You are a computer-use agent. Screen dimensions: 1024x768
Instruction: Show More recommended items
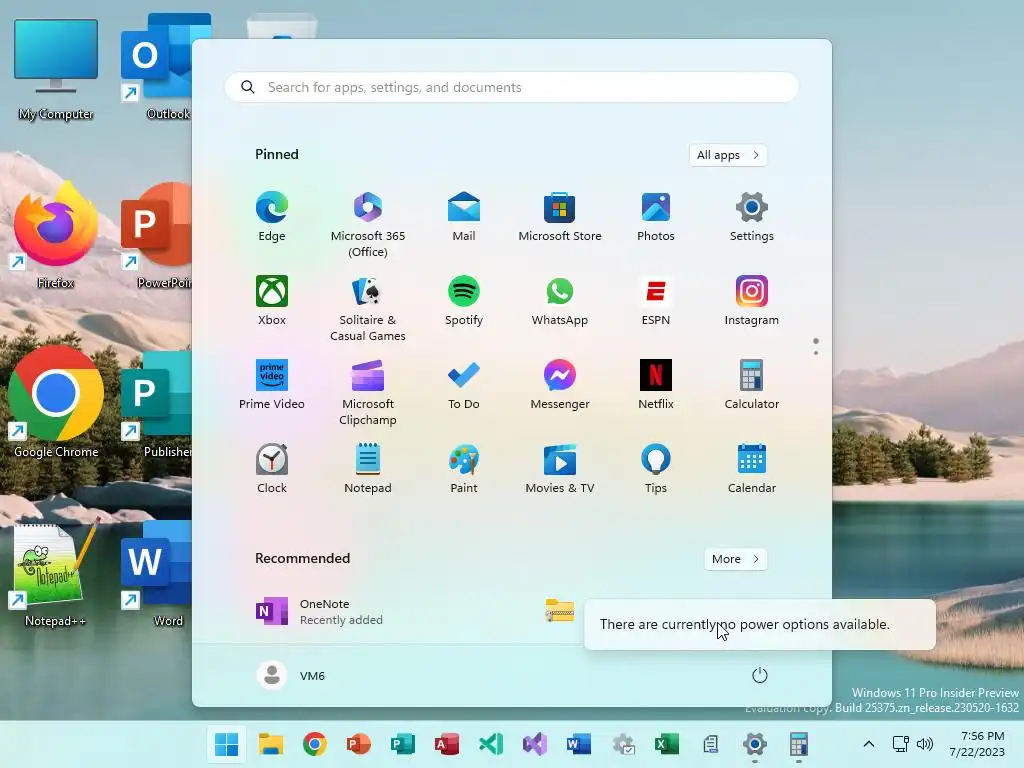pyautogui.click(x=735, y=559)
